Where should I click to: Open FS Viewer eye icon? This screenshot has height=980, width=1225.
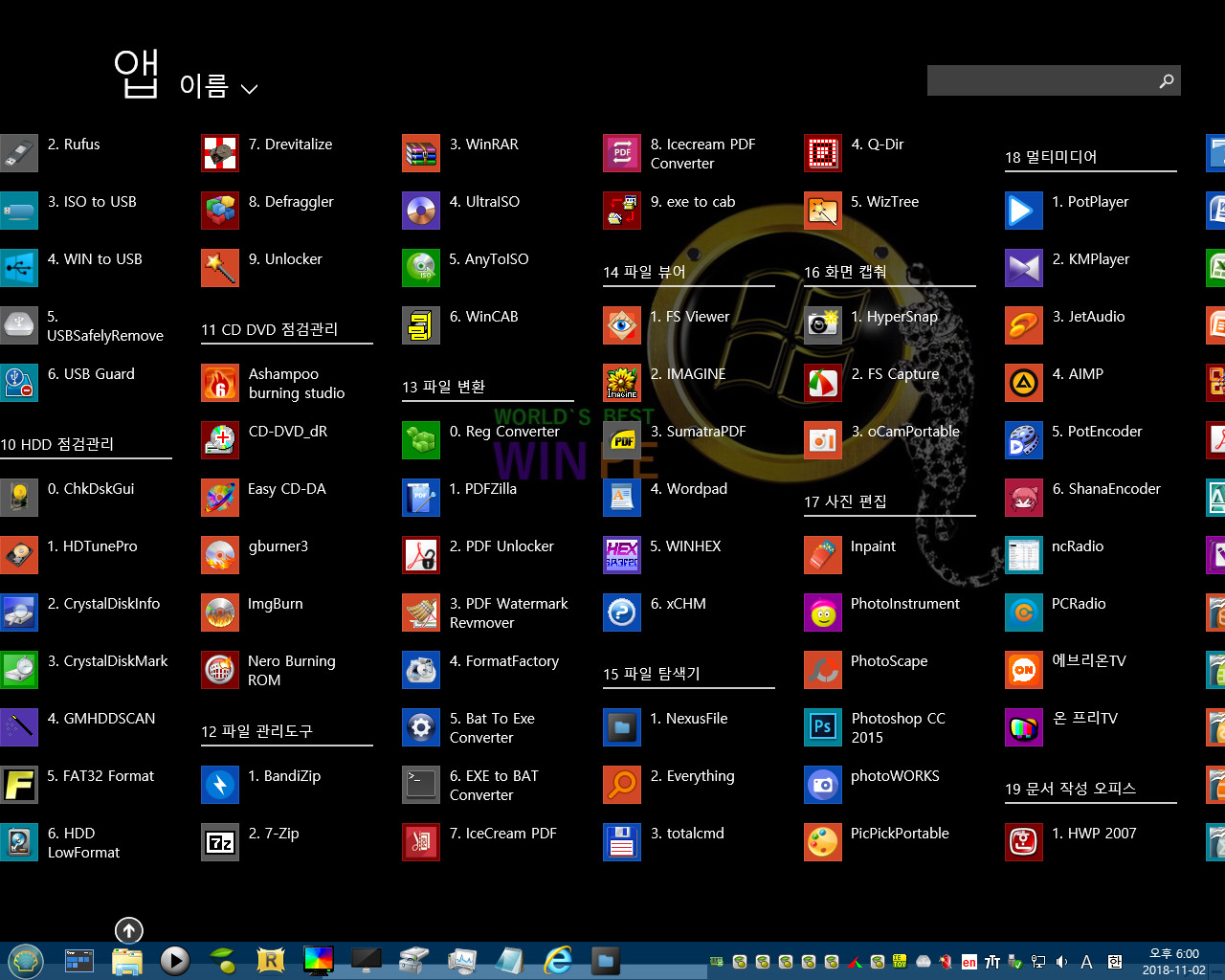point(622,325)
